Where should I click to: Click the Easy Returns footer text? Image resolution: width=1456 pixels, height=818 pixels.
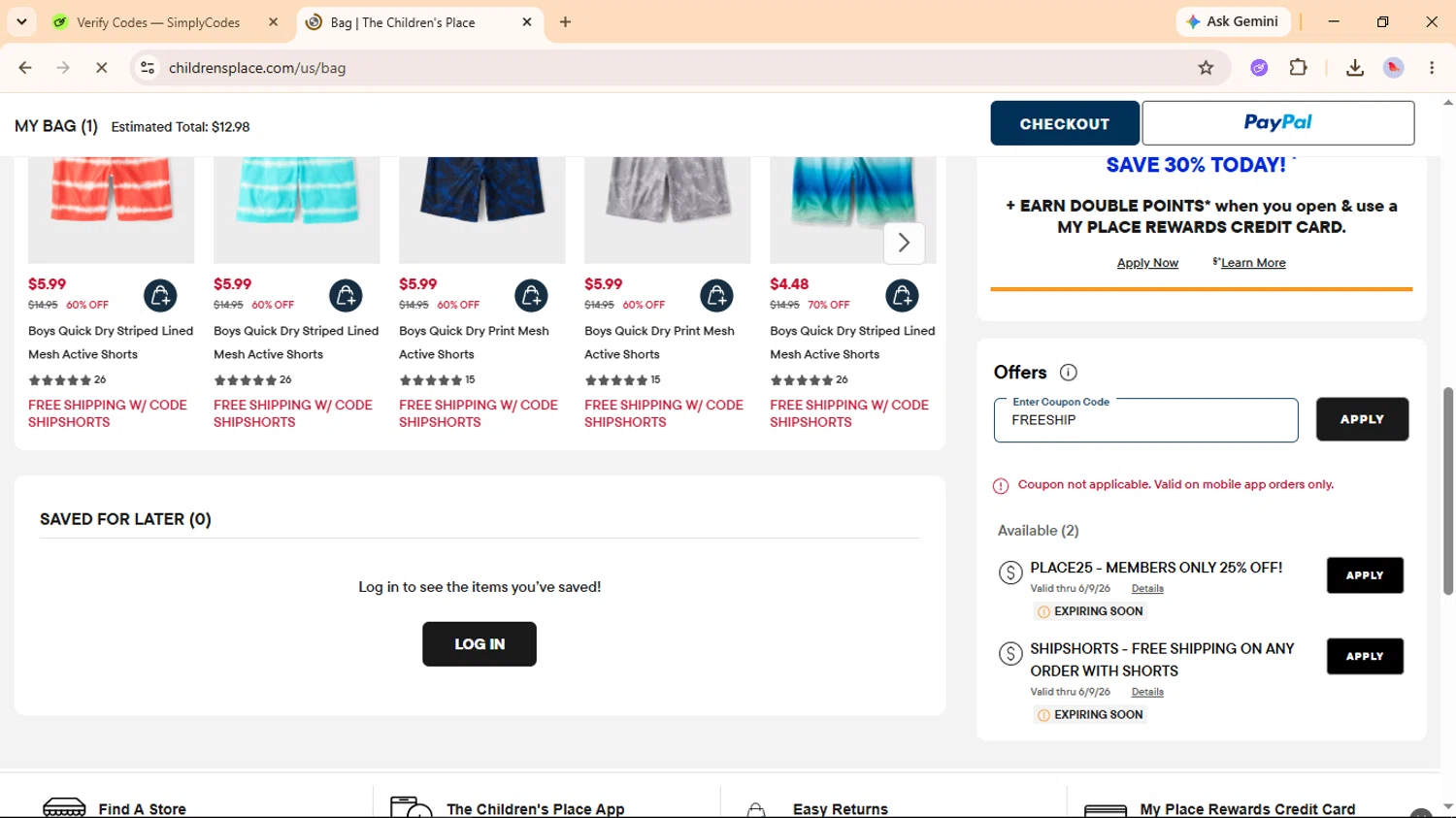pyautogui.click(x=841, y=809)
